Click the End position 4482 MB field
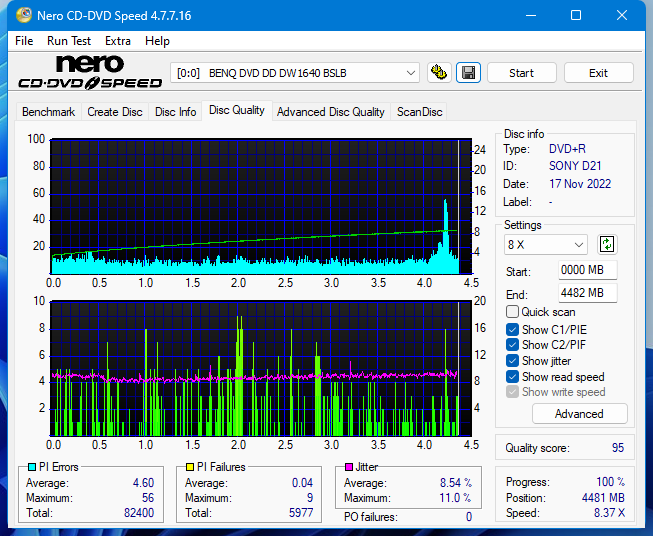 [x=587, y=293]
